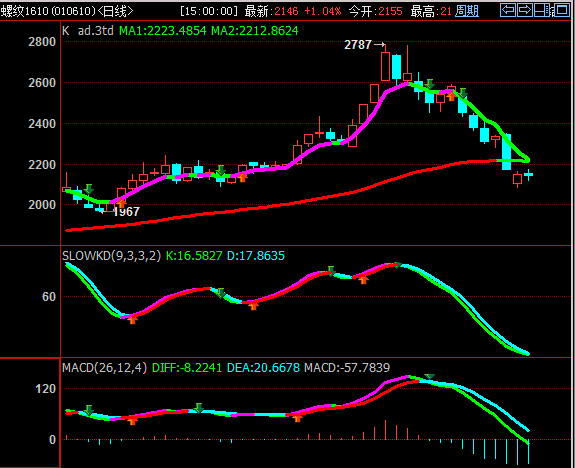Click the orange buy arrow beside the 1967 label

[x=121, y=203]
